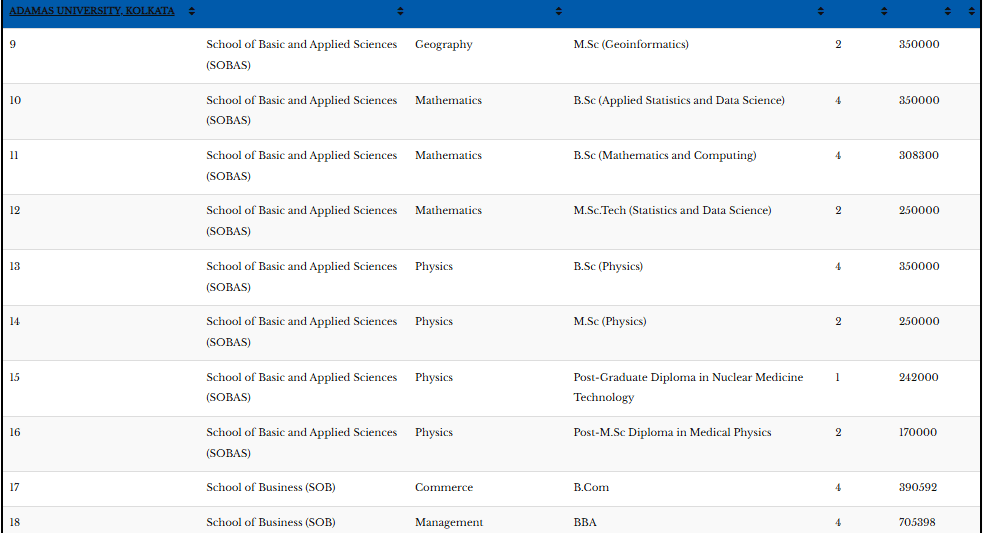Select the B.Com programme cell

click(591, 488)
